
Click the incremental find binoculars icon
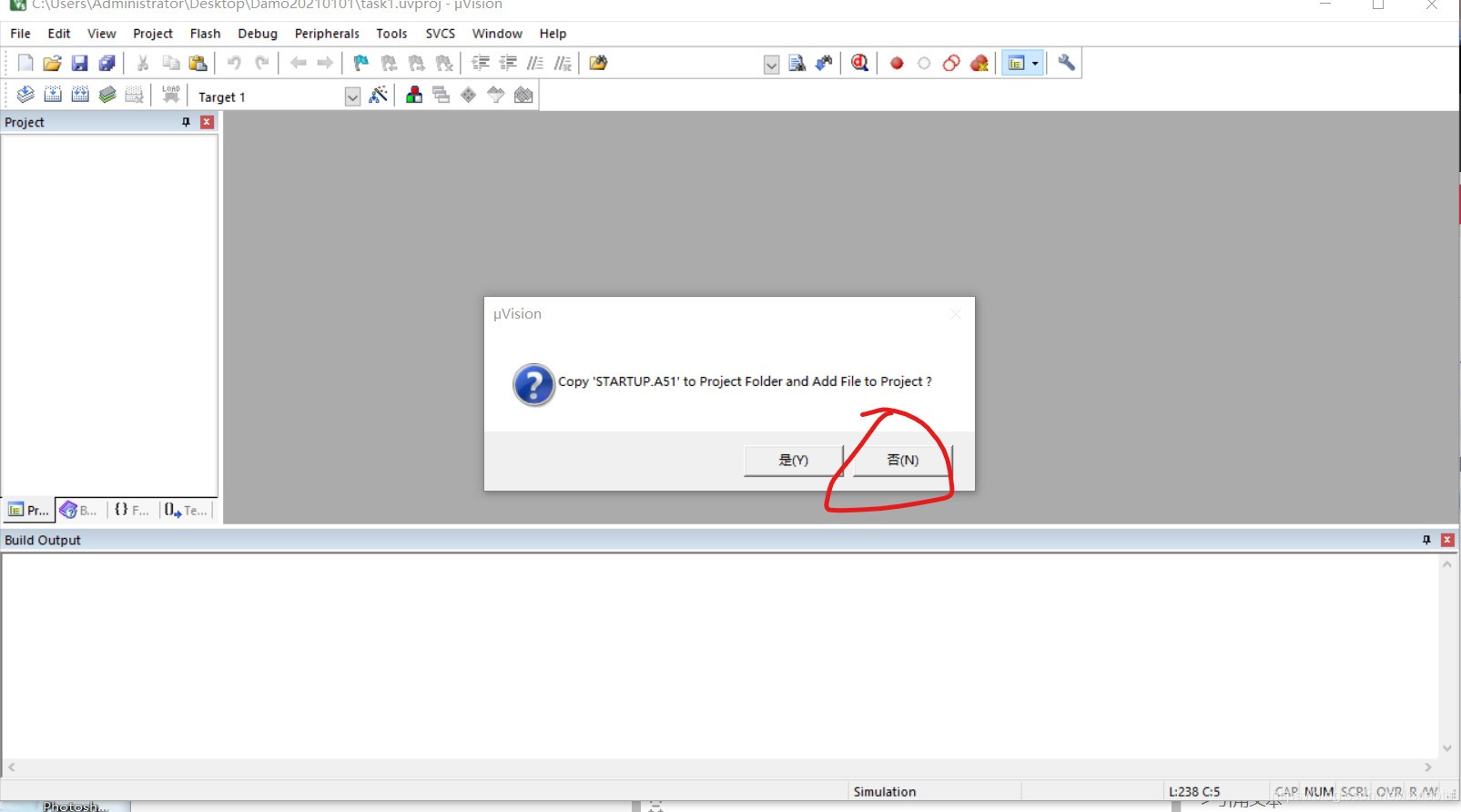(x=824, y=63)
